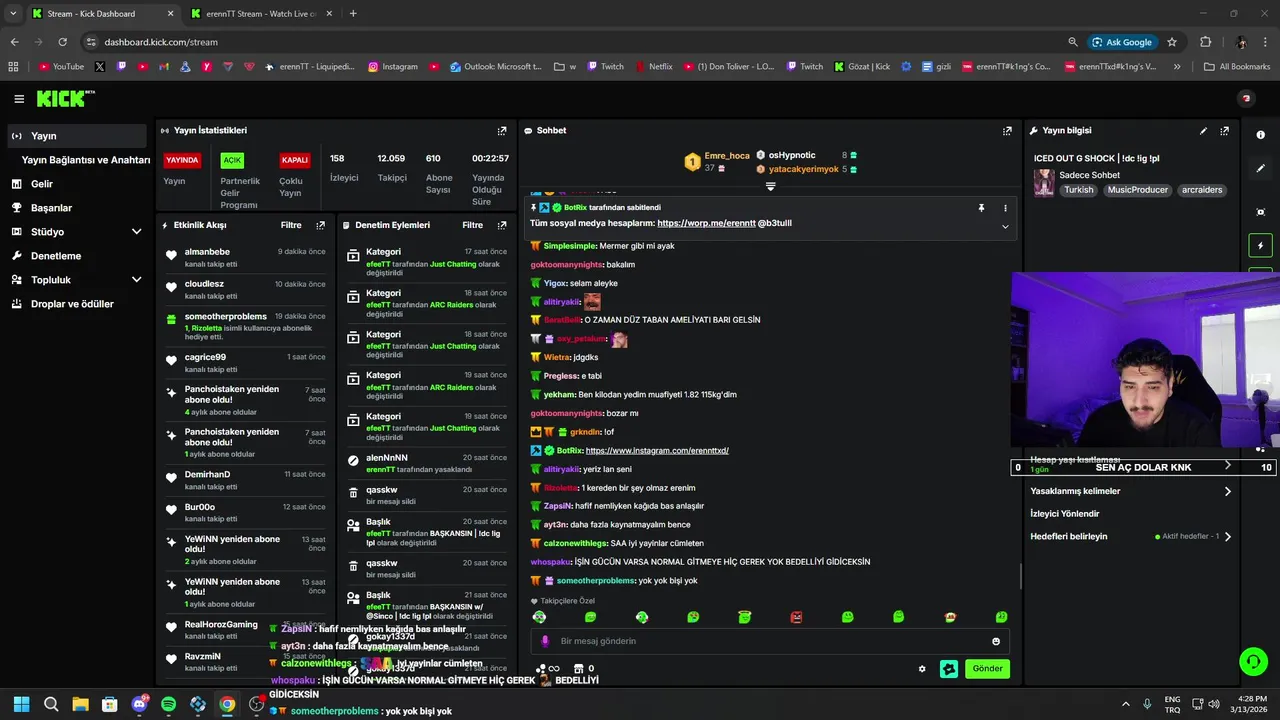Viewport: 1280px width, 720px height.
Task: Expand the Stüdyo sidebar menu
Action: click(136, 232)
